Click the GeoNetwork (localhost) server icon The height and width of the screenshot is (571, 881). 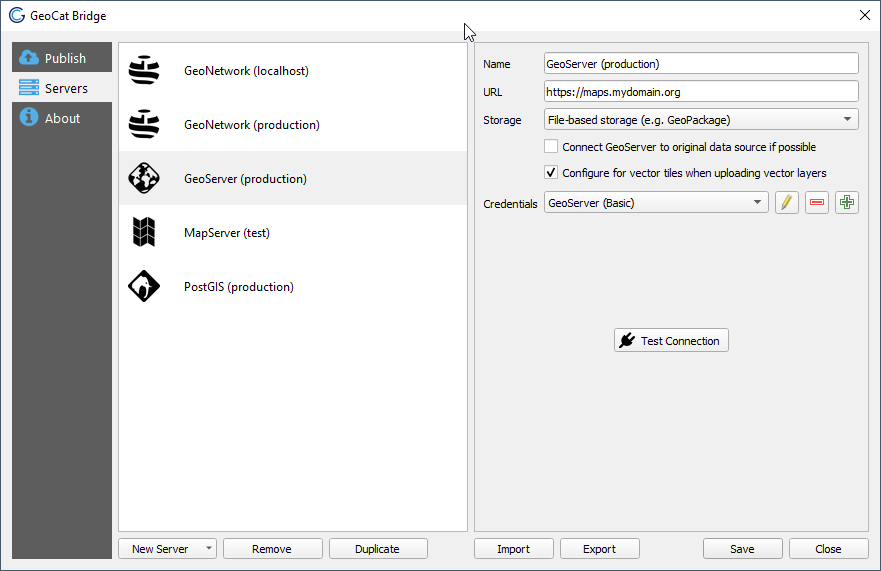pyautogui.click(x=144, y=71)
